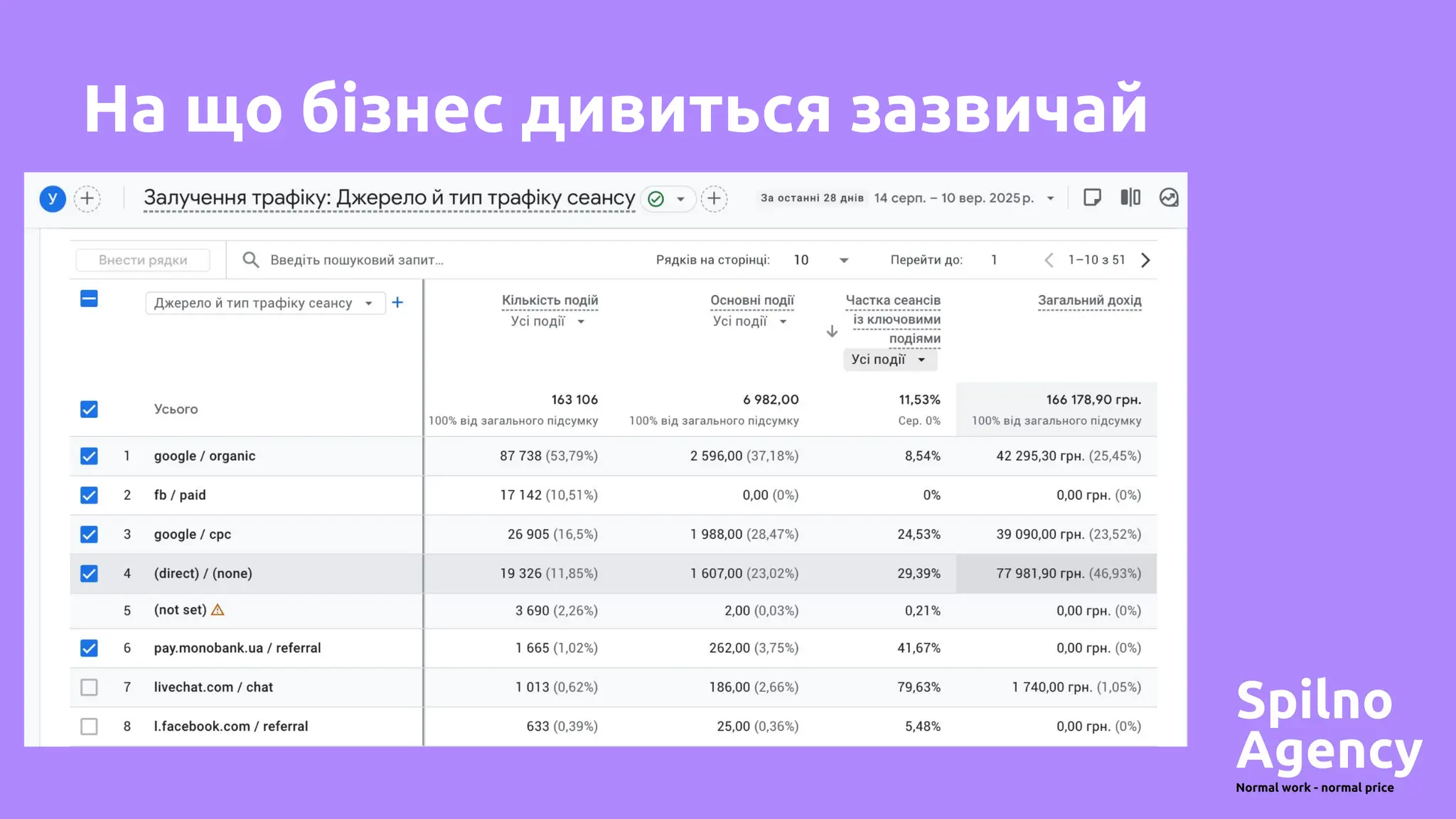Image resolution: width=1456 pixels, height=819 pixels.
Task: Click the search magnifier icon
Action: click(250, 259)
